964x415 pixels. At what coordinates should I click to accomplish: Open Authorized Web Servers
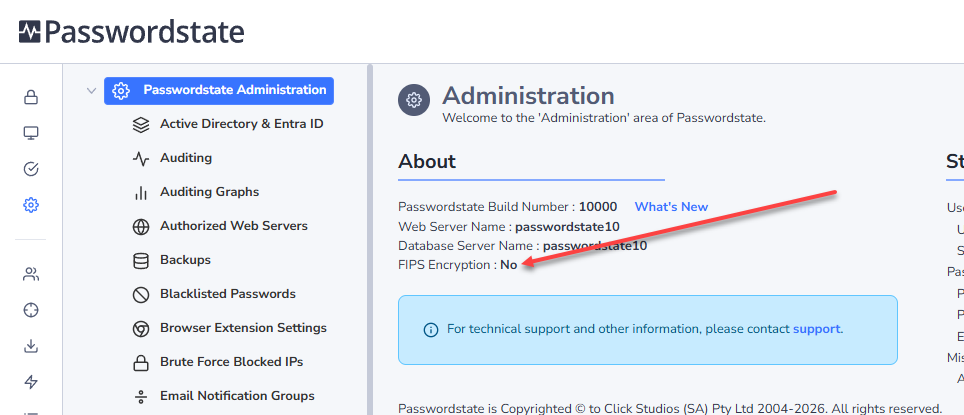point(234,226)
